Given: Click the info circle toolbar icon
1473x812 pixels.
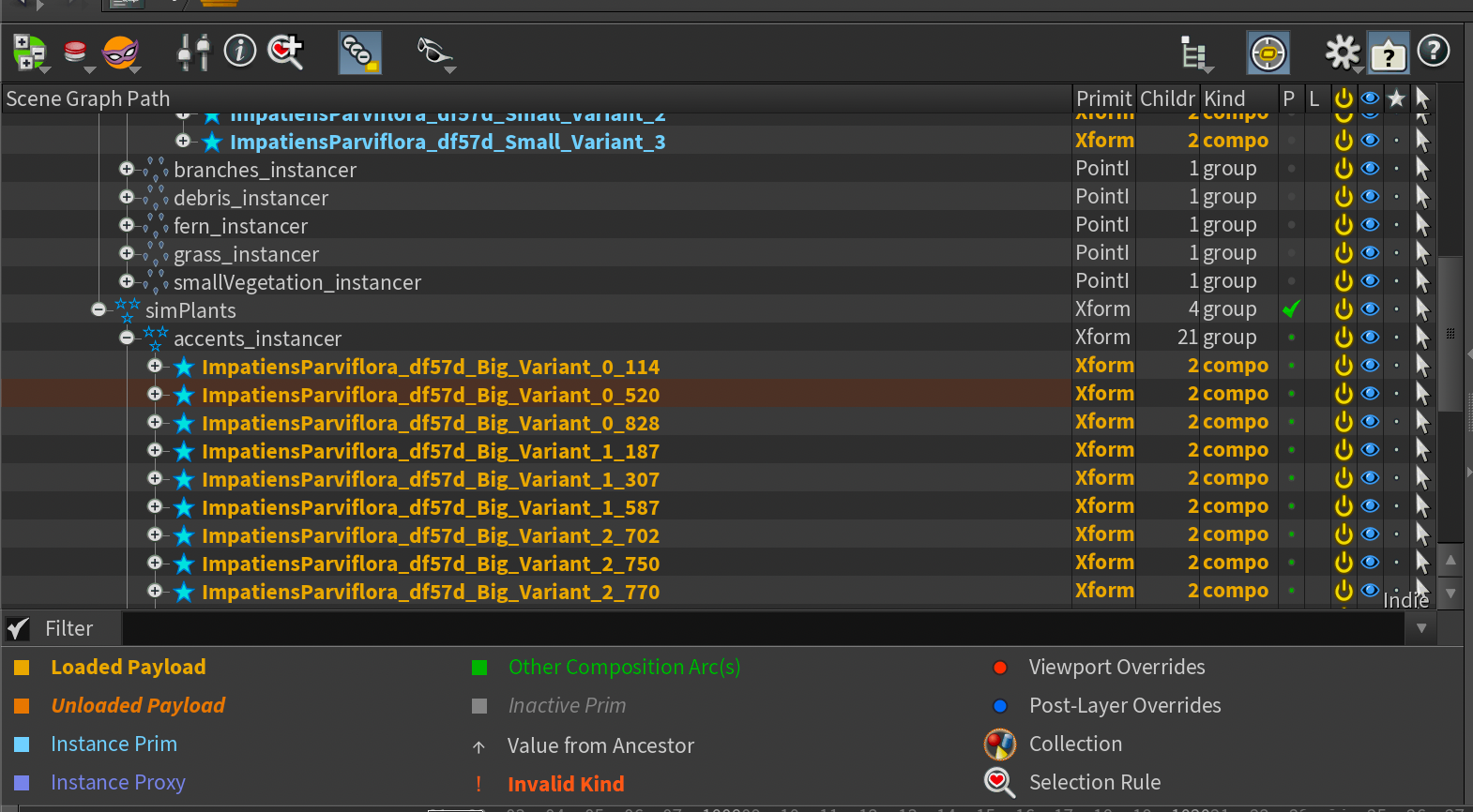Looking at the screenshot, I should (240, 51).
